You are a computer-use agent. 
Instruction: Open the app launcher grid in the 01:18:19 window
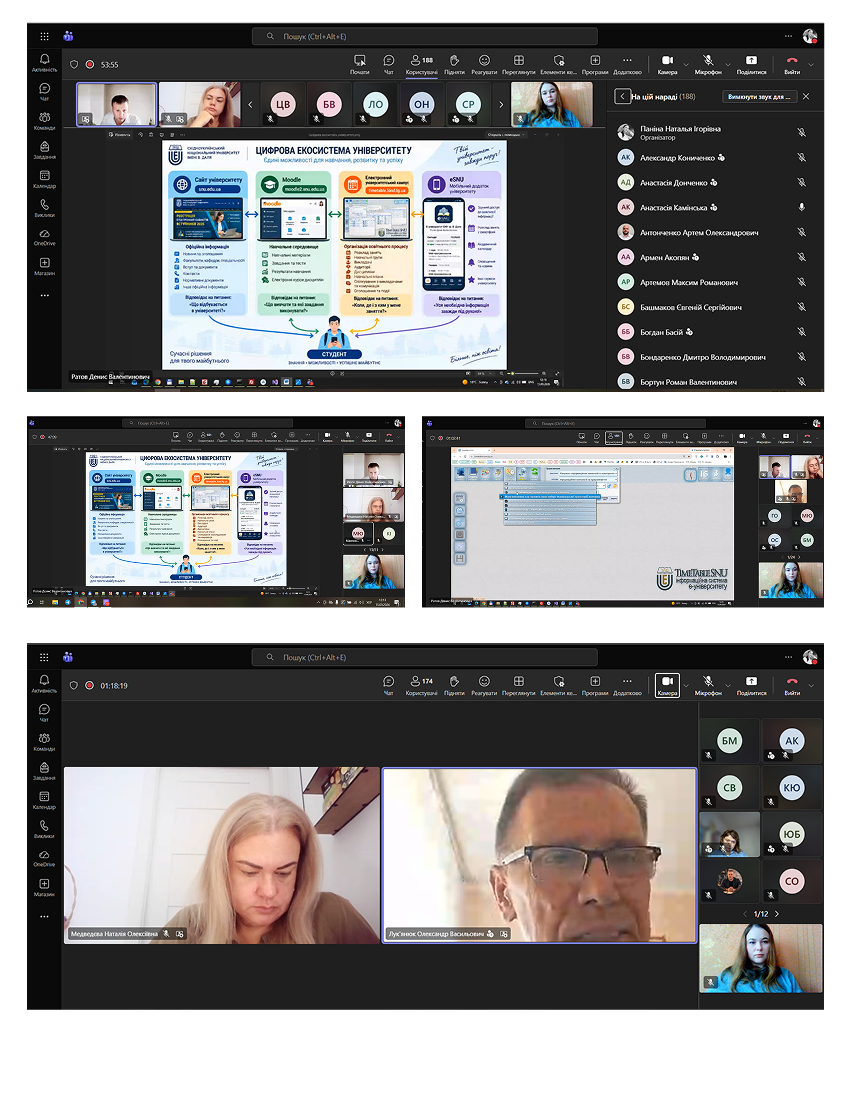44,657
